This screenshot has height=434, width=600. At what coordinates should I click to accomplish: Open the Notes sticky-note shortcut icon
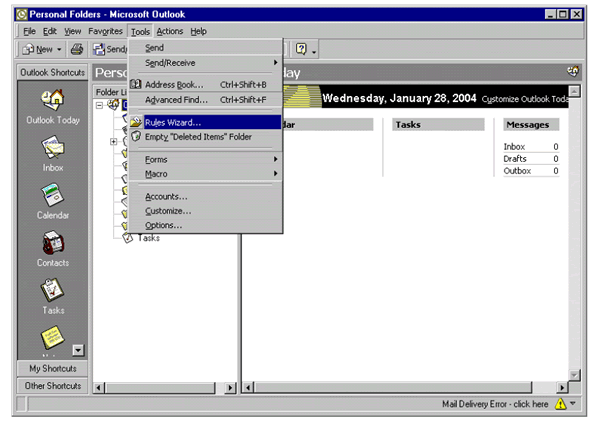point(52,337)
